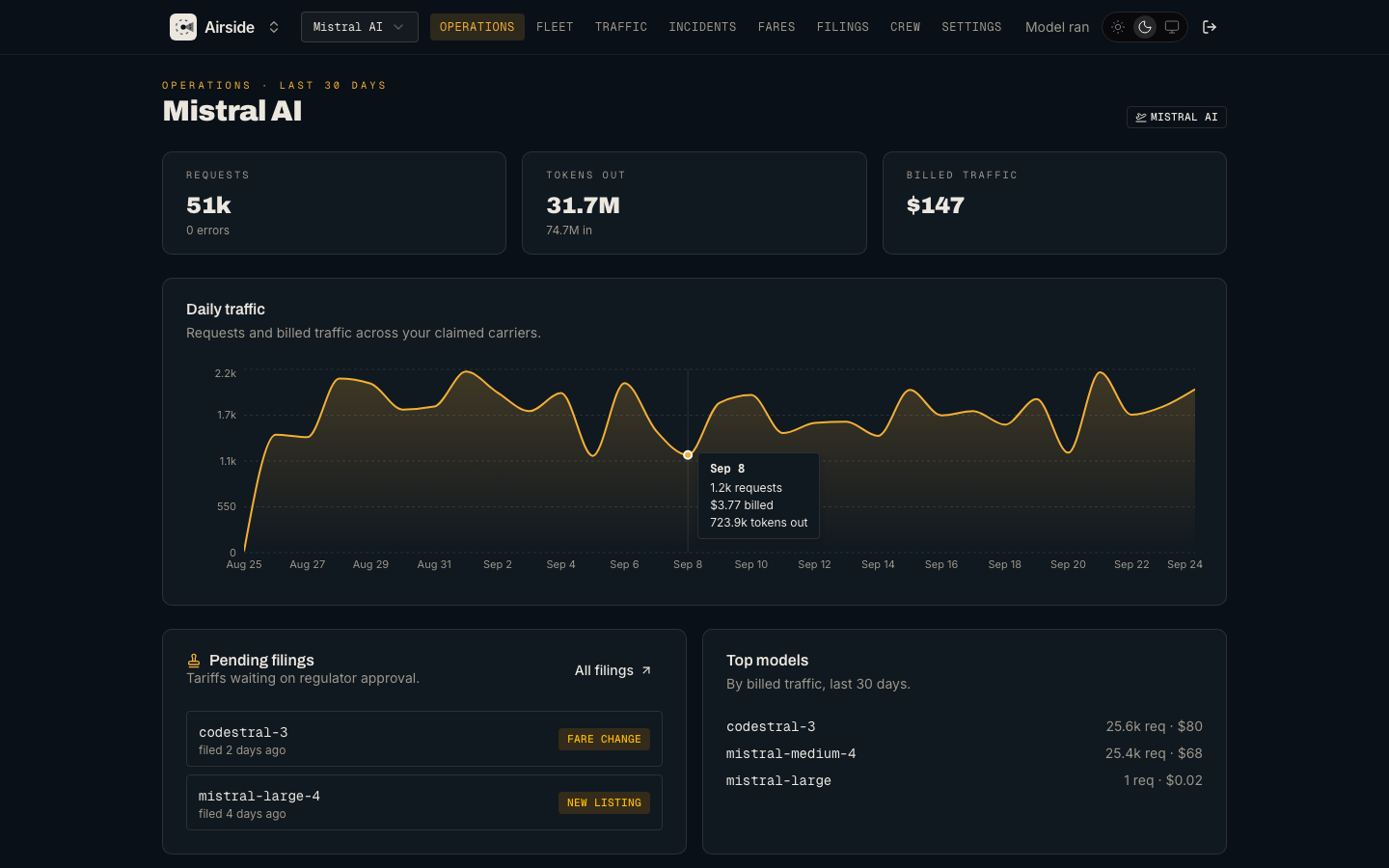Click the stamp icon beside Pending filings
Image resolution: width=1389 pixels, height=868 pixels.
[194, 661]
